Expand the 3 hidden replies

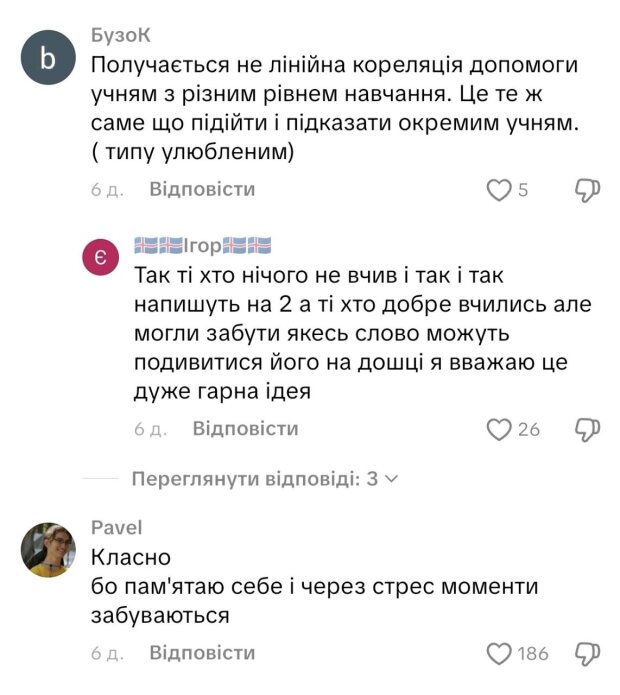point(255,479)
